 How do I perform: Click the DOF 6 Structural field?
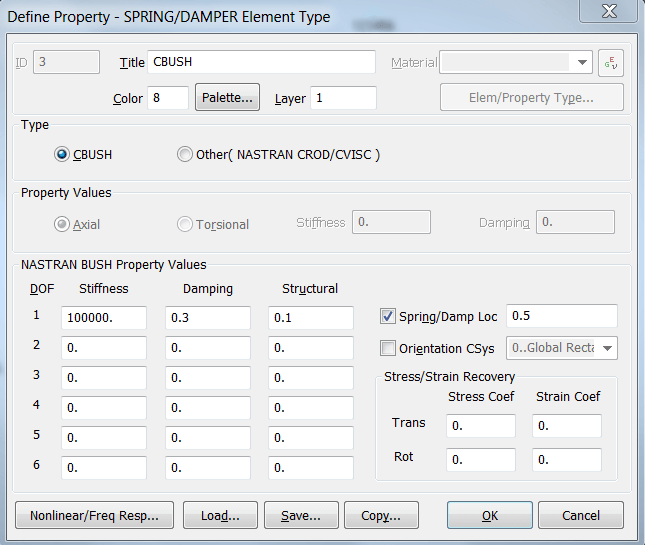point(311,468)
